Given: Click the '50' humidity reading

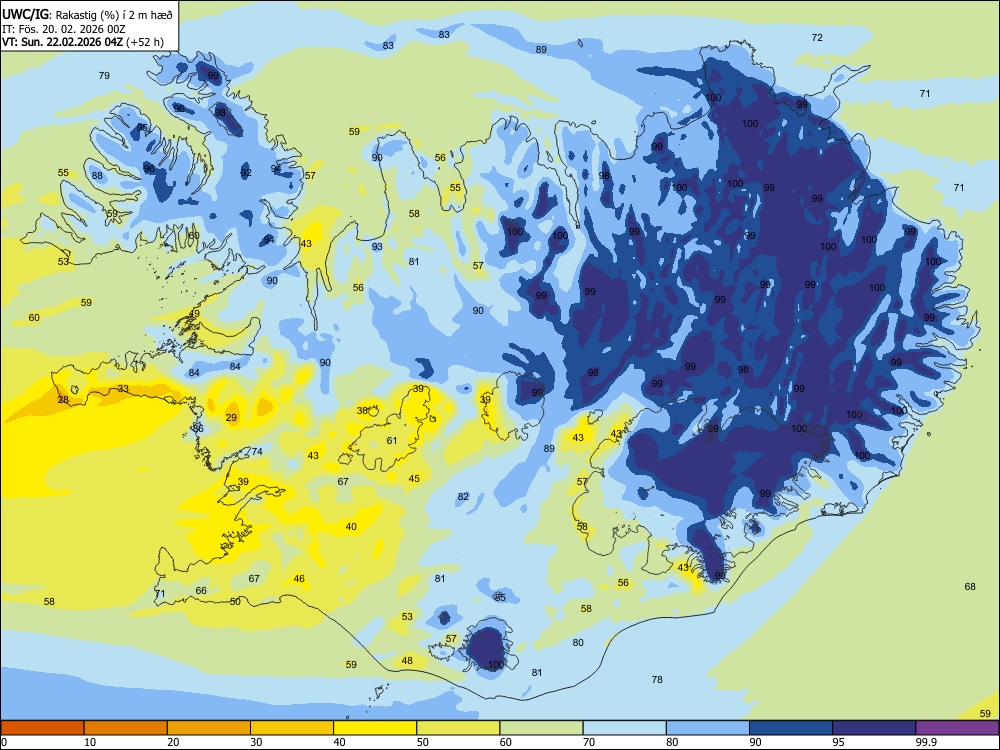Looking at the screenshot, I should coord(235,602).
